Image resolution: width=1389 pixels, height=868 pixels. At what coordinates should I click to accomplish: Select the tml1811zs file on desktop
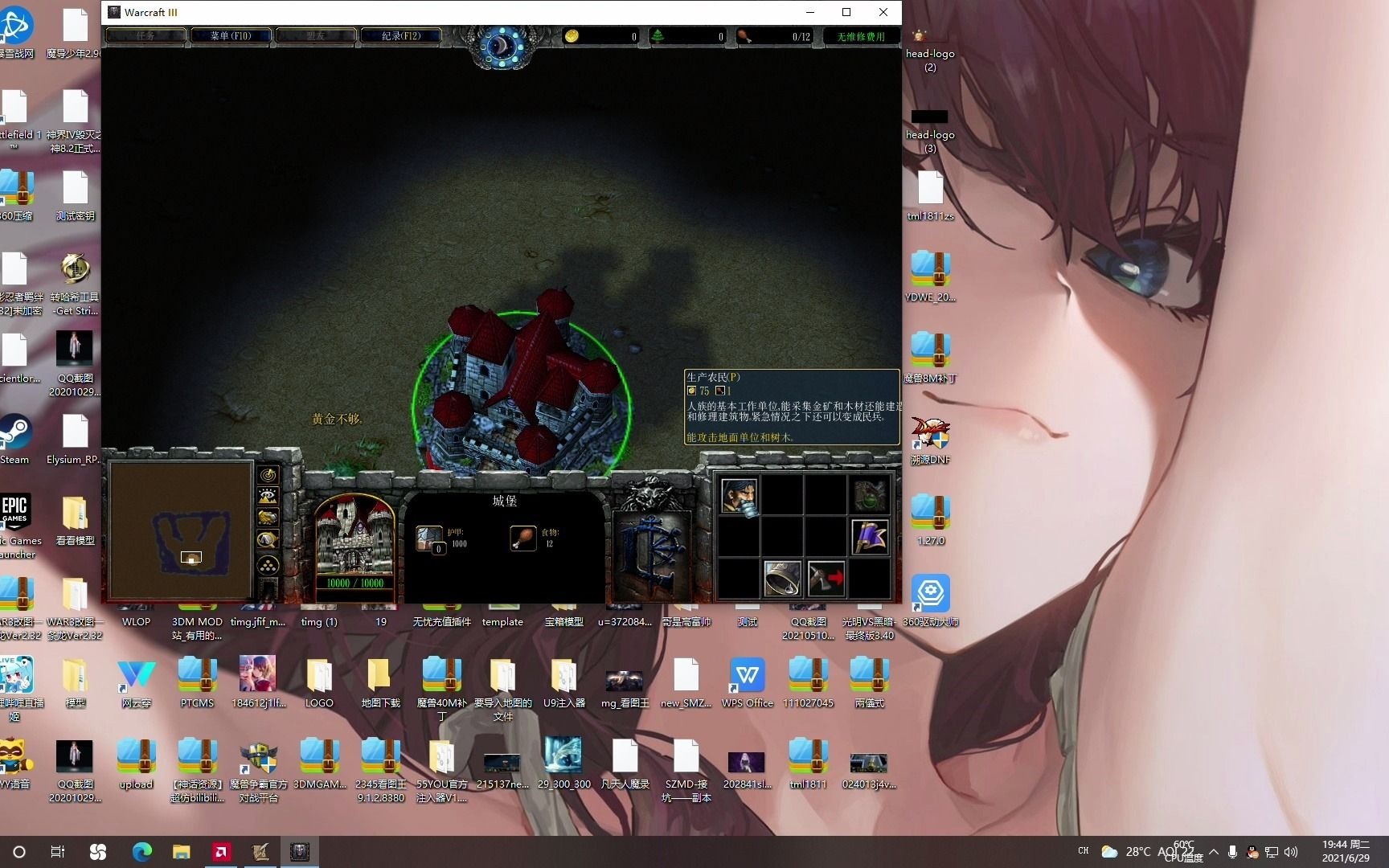click(x=931, y=196)
